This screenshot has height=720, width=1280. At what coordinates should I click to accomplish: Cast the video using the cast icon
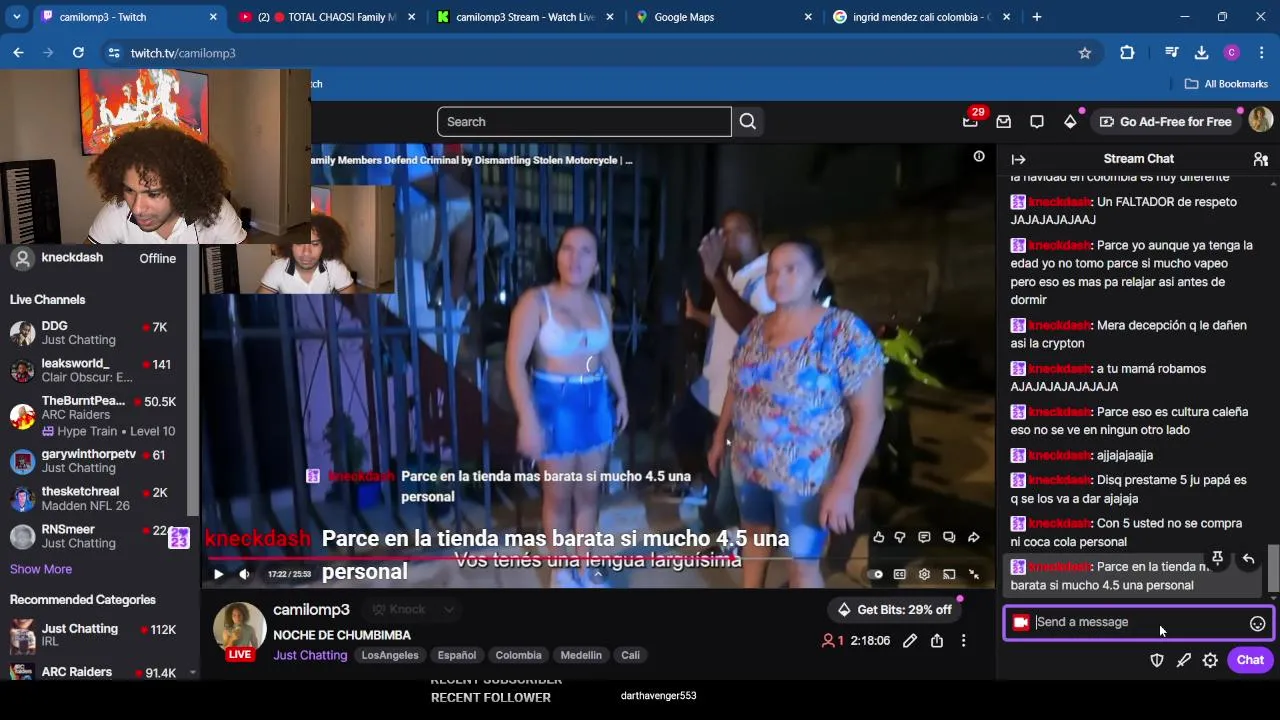(x=949, y=574)
